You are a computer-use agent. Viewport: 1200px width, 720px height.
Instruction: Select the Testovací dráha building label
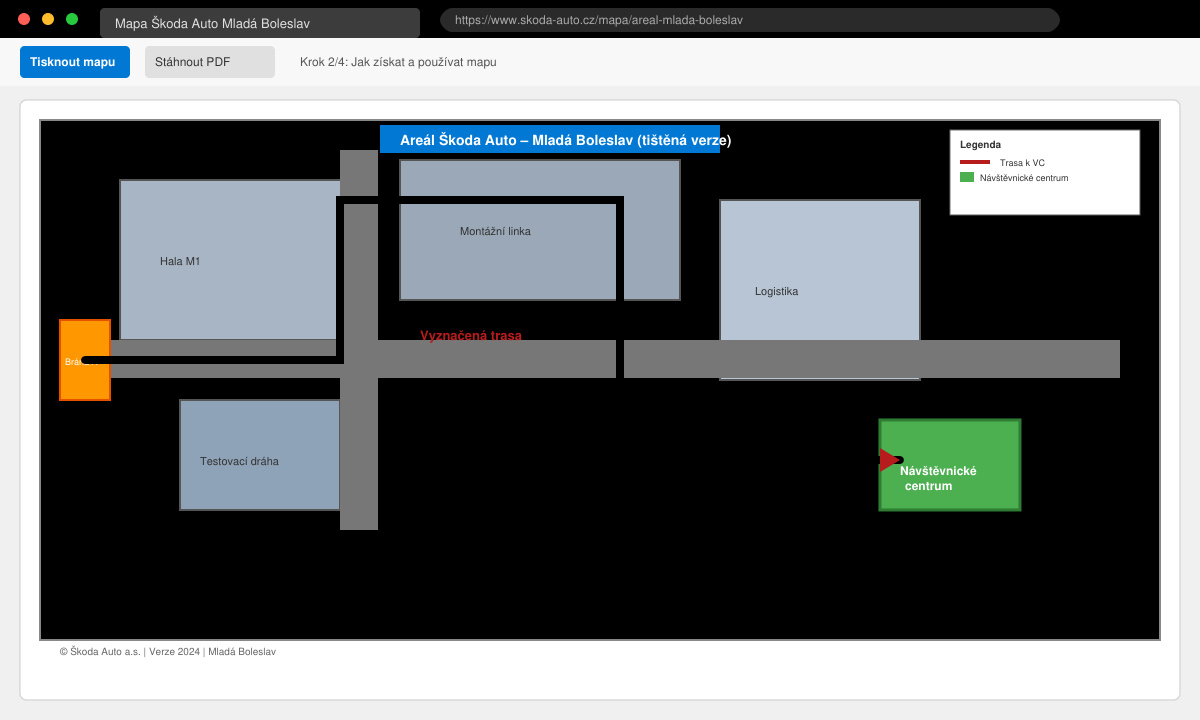[x=239, y=461]
